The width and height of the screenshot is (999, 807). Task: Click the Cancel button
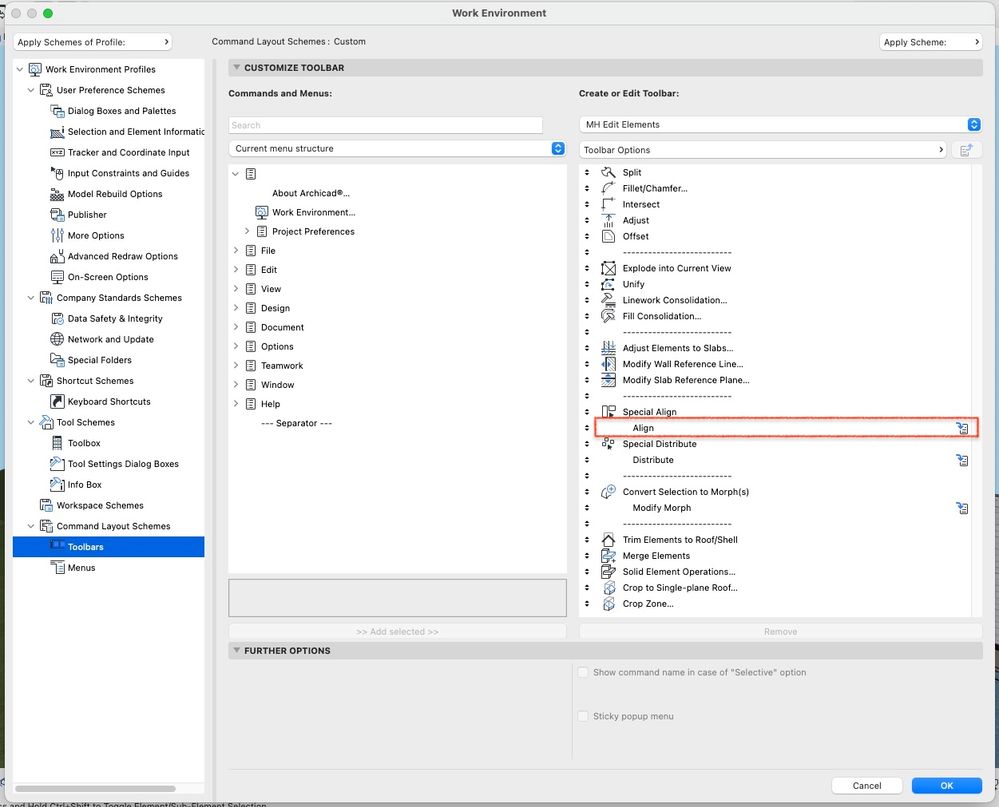866,785
